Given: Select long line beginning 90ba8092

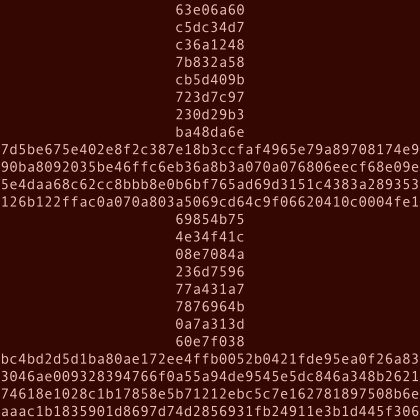Looking at the screenshot, I should pos(210,167).
